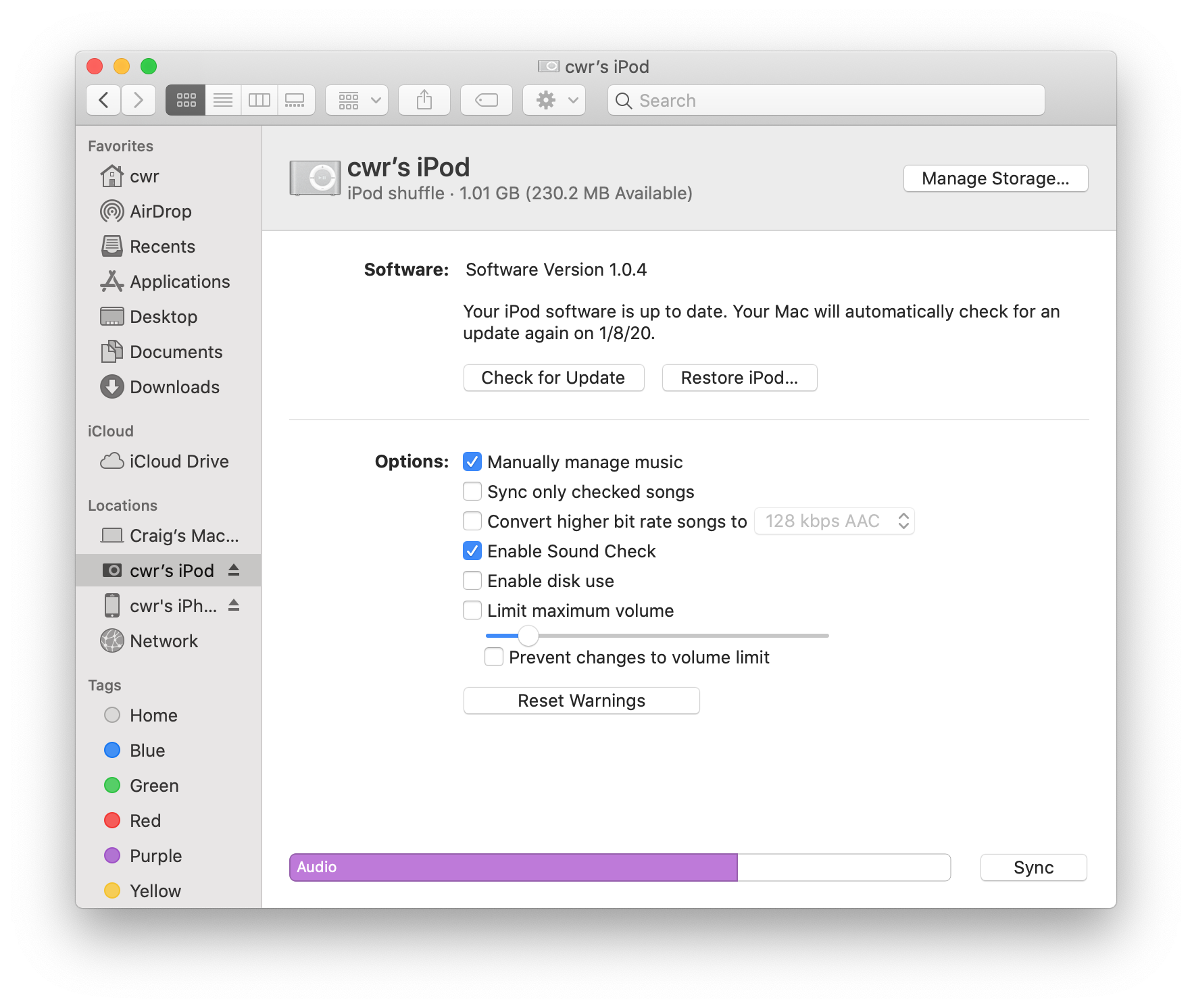Click Restore iPod button

[739, 378]
